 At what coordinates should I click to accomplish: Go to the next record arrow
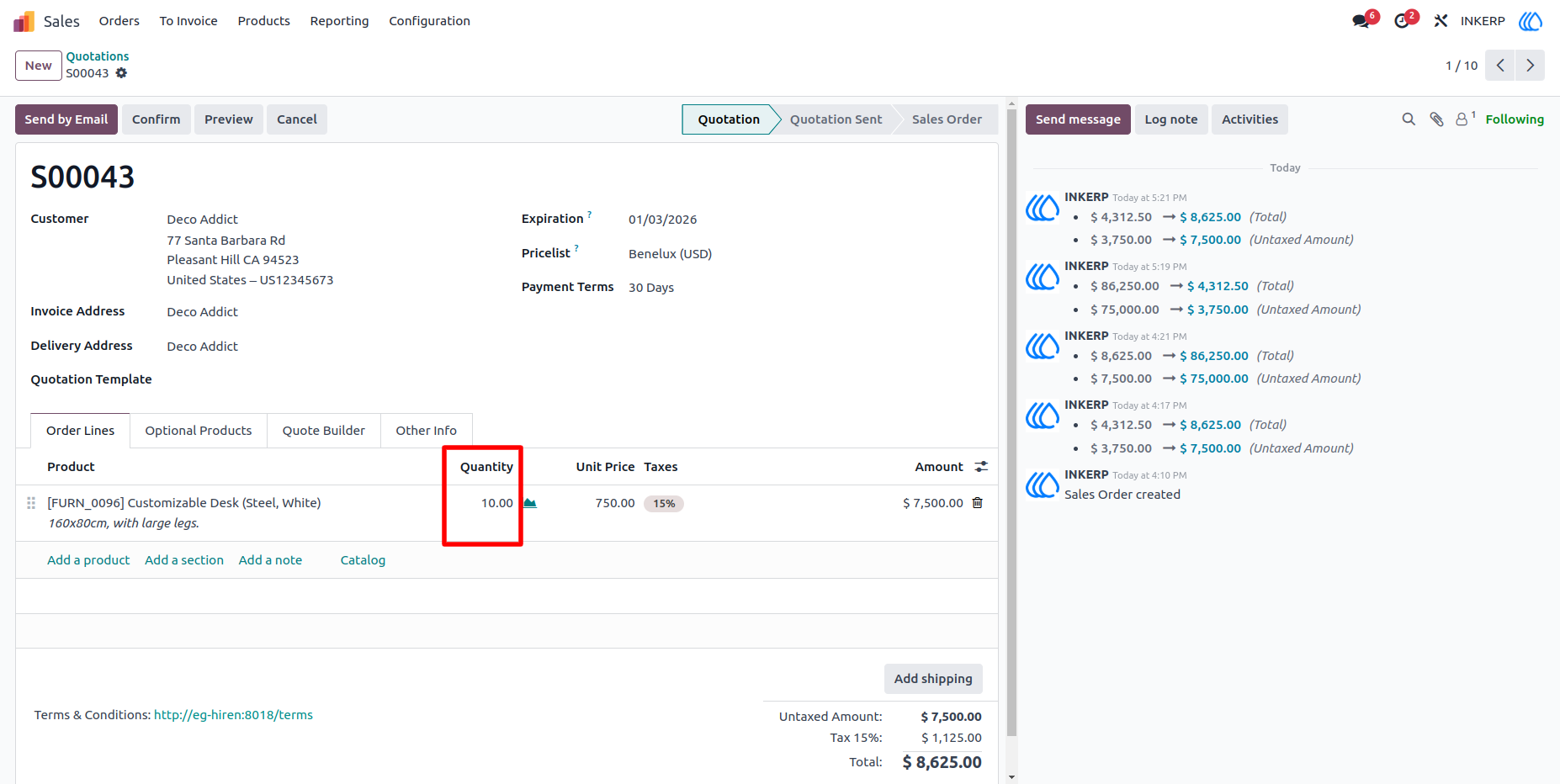(1531, 66)
